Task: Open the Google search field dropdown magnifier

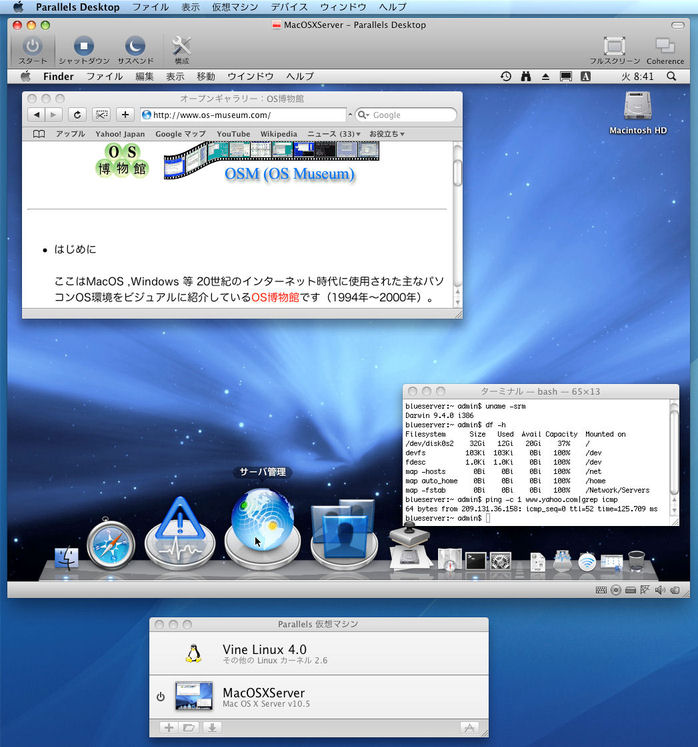Action: pyautogui.click(x=364, y=115)
